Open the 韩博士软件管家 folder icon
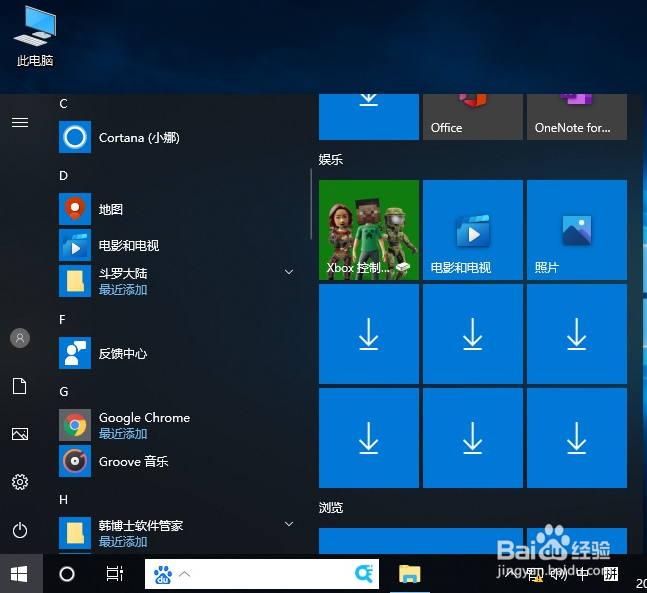Screen dimensions: 647x593 click(x=75, y=533)
